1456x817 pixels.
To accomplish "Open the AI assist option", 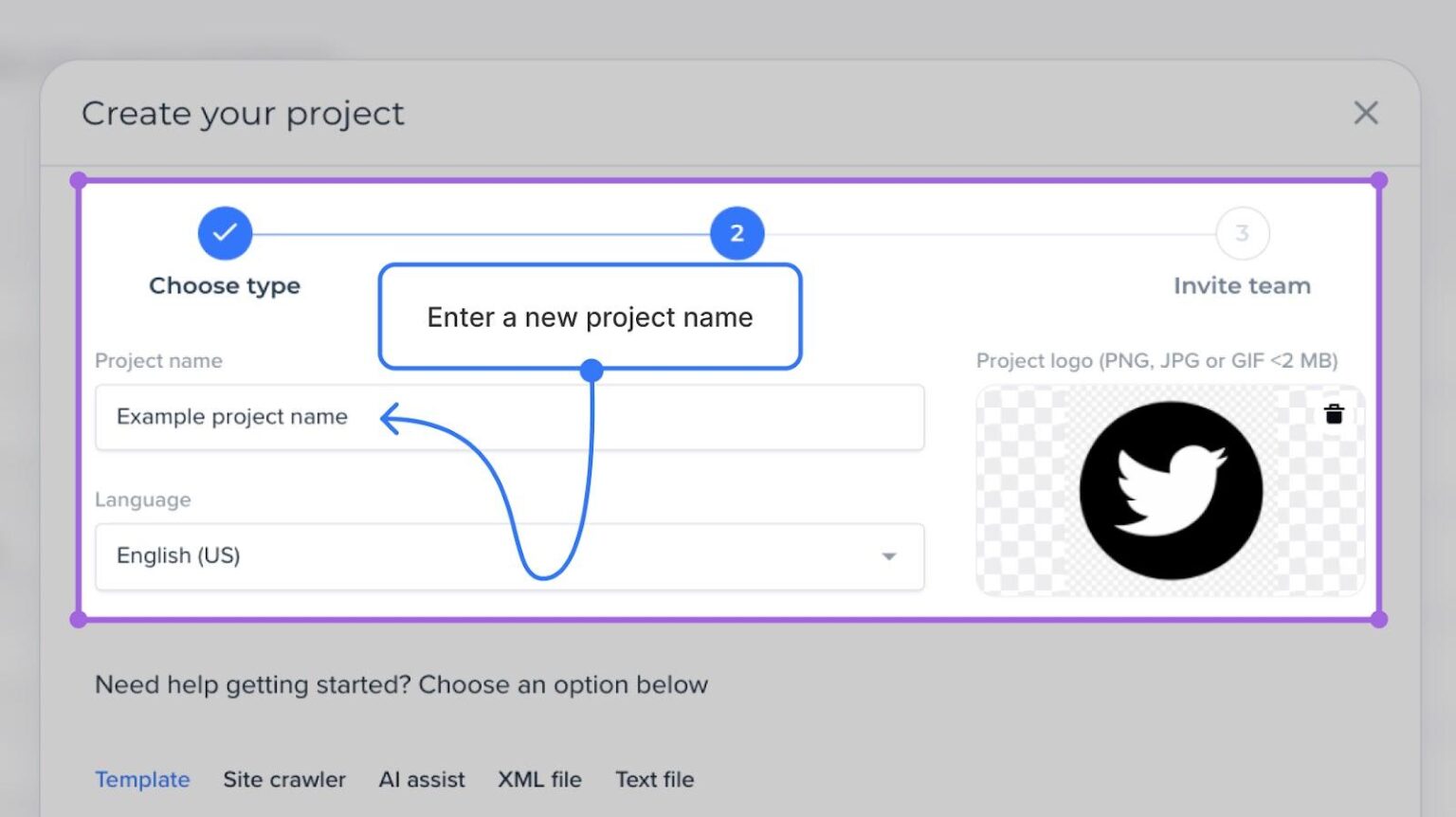I will (x=422, y=779).
